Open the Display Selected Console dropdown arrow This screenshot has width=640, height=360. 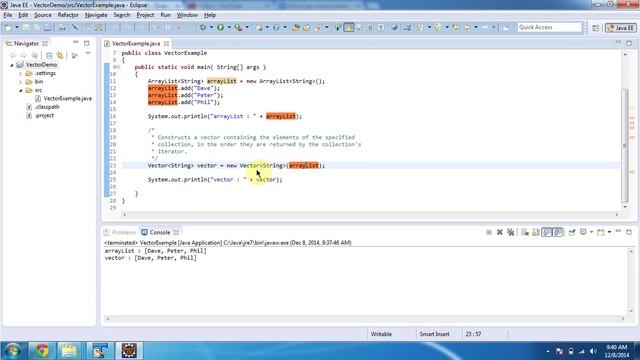591,232
